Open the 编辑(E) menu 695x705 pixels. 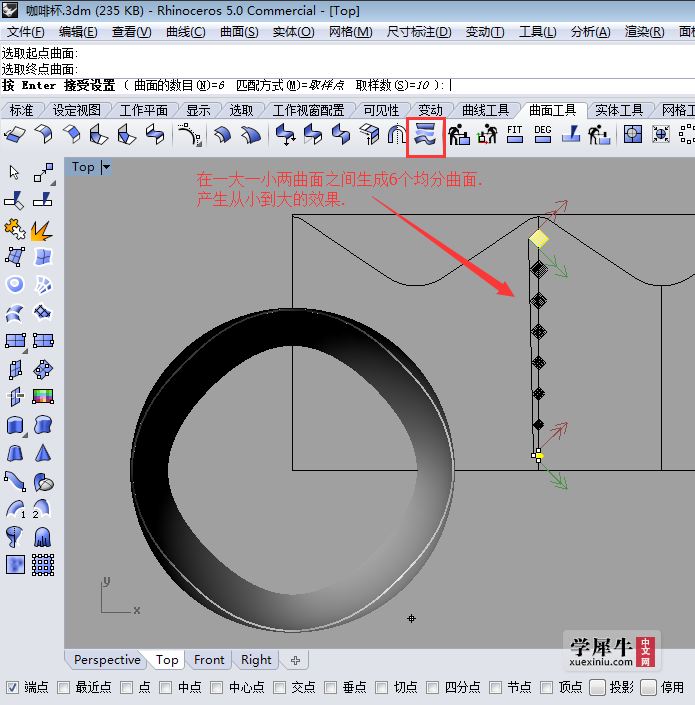[x=78, y=32]
